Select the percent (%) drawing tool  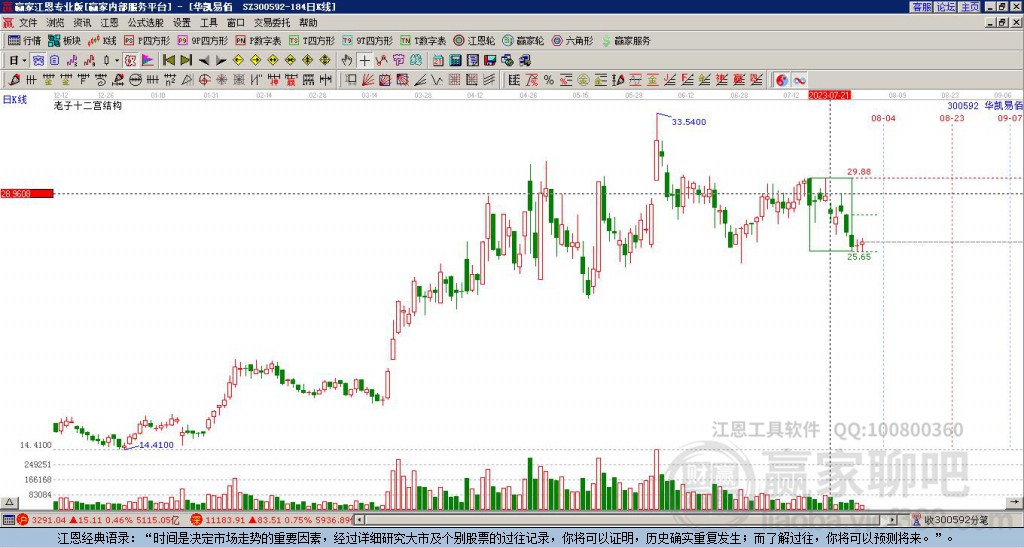[549, 80]
